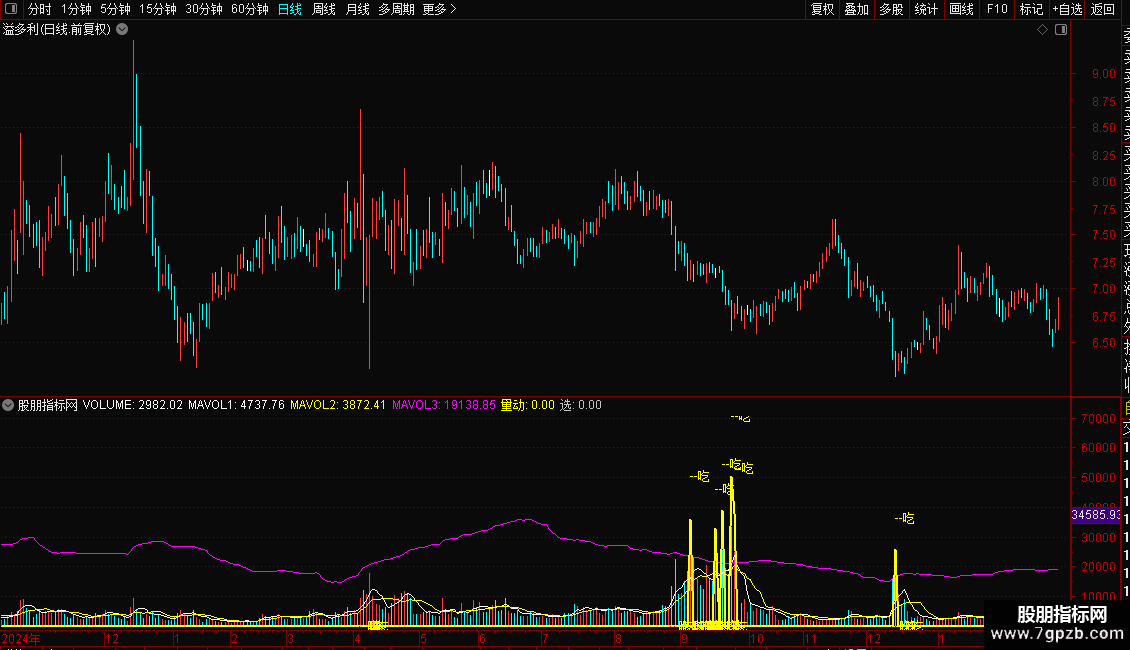Image resolution: width=1130 pixels, height=650 pixels.
Task: Open the dropdown before 股朋指标网 indicator name
Action: 8,405
